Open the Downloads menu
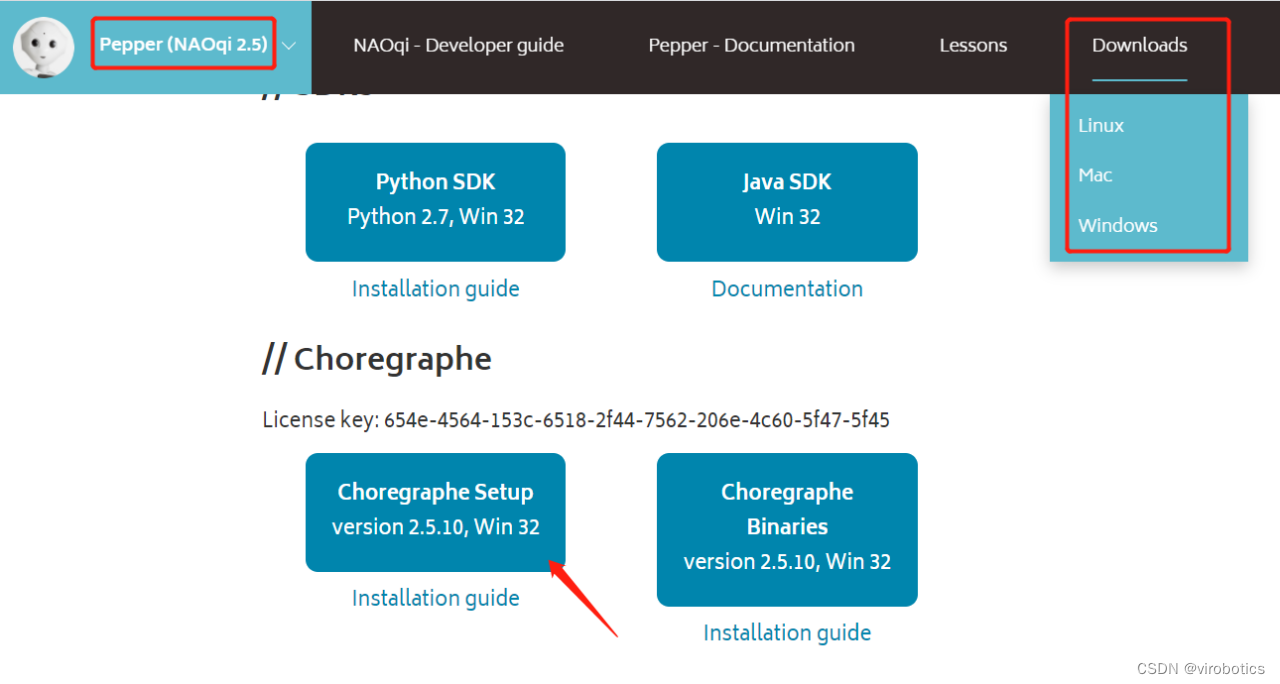 pos(1139,45)
